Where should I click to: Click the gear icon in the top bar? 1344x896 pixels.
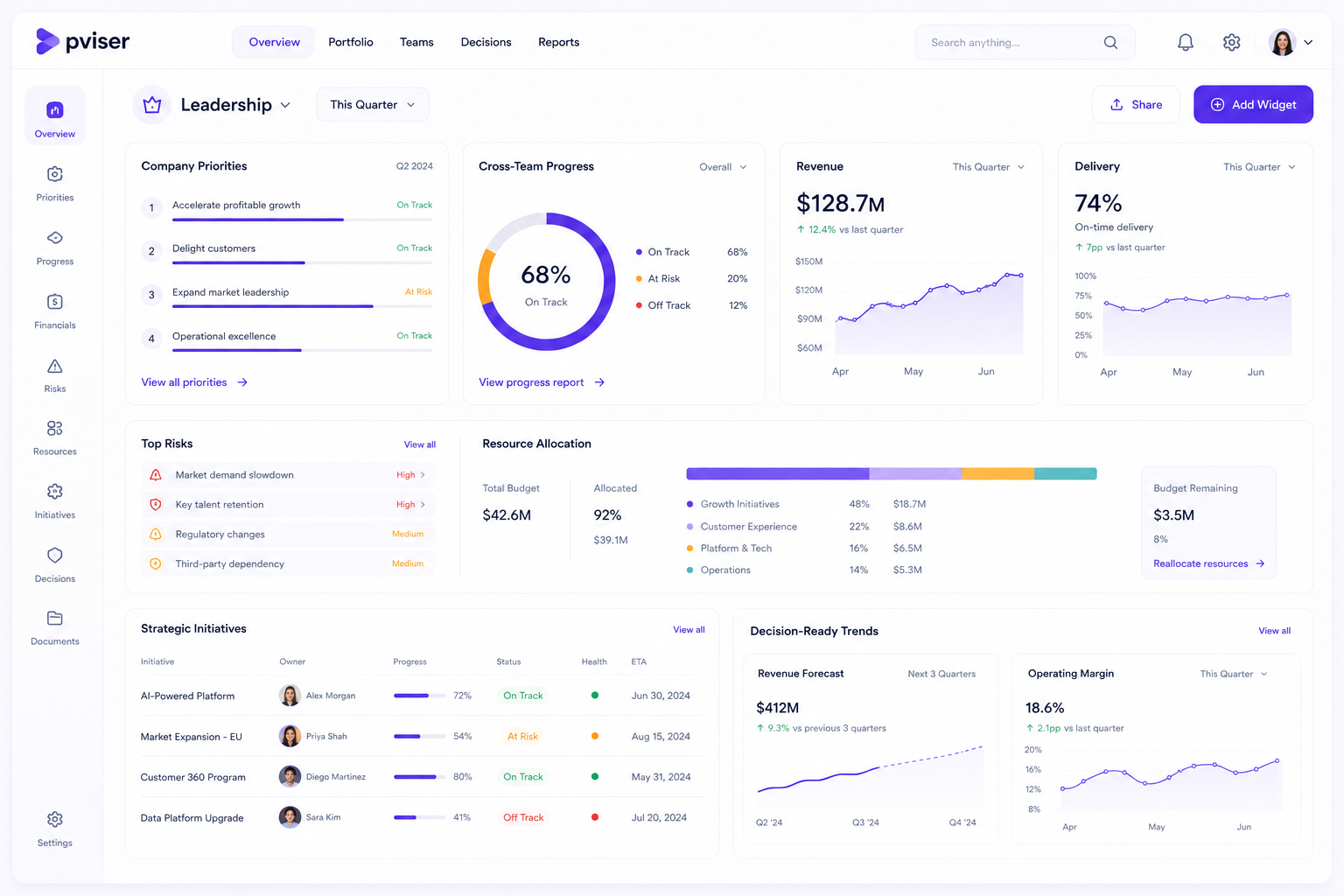tap(1231, 42)
